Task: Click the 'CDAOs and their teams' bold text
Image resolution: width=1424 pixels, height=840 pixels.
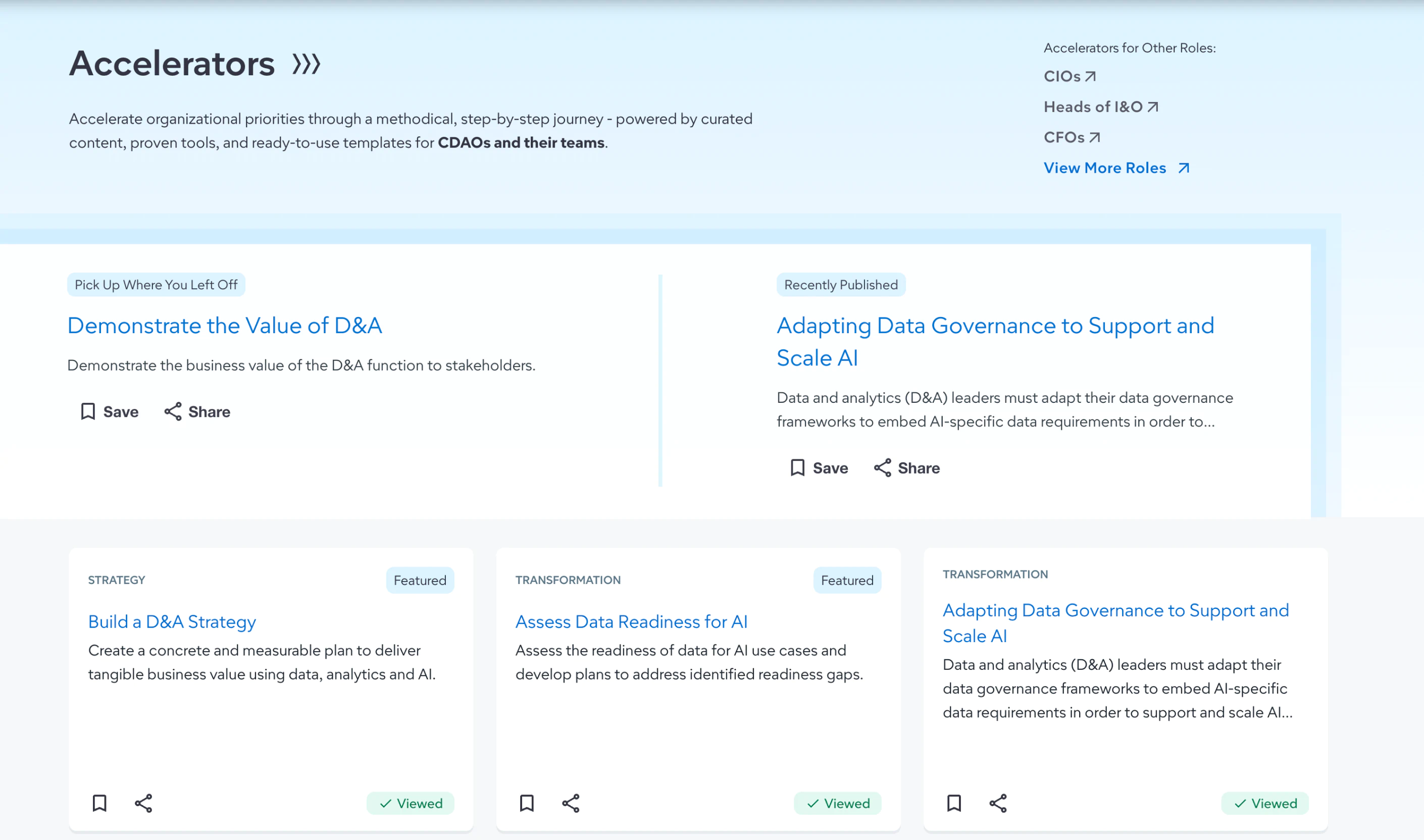Action: (521, 143)
